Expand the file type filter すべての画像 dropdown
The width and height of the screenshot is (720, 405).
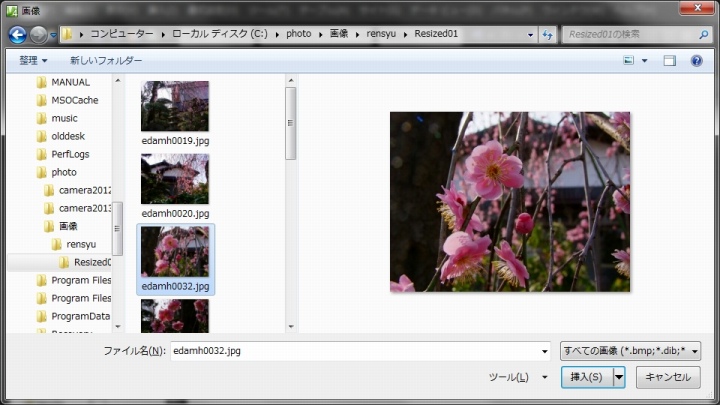coord(630,351)
